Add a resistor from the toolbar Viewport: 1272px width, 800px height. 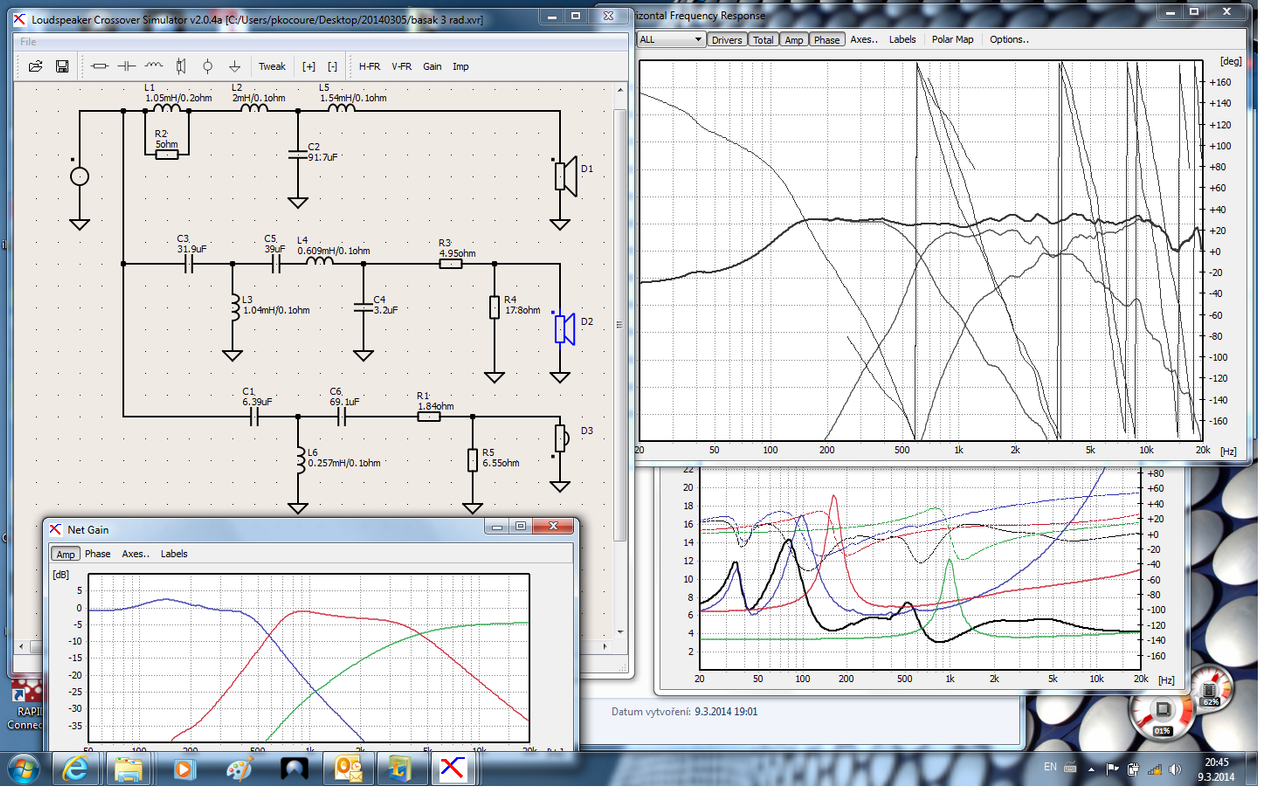tap(99, 67)
